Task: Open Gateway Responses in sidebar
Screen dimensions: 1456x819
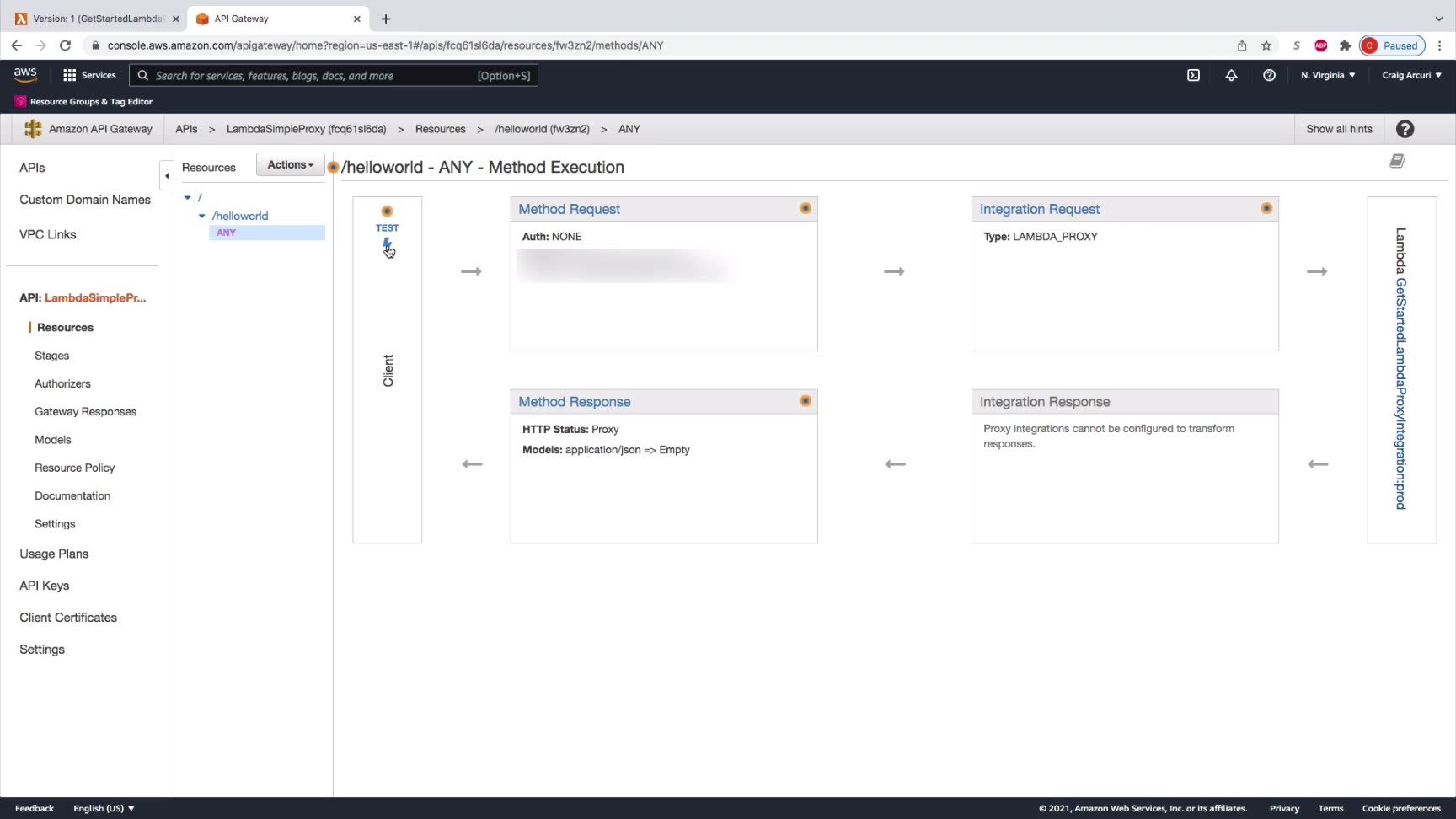Action: (x=85, y=411)
